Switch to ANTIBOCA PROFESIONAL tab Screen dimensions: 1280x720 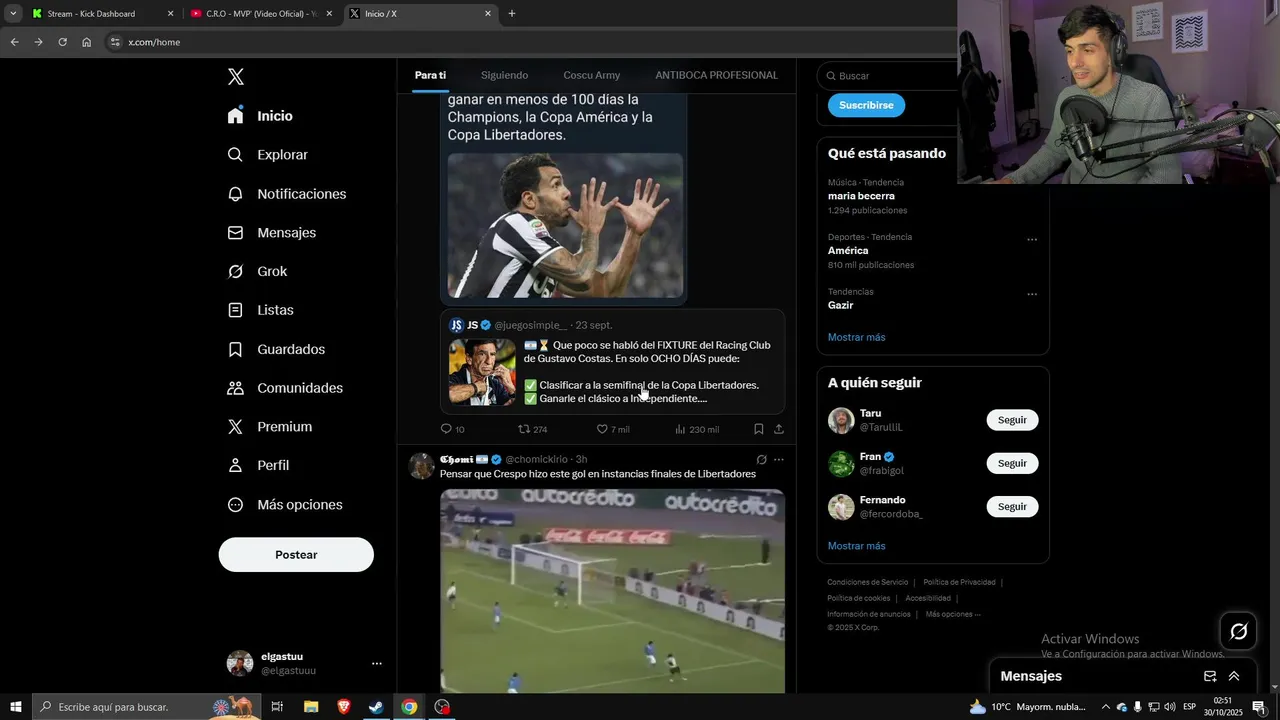click(x=716, y=75)
